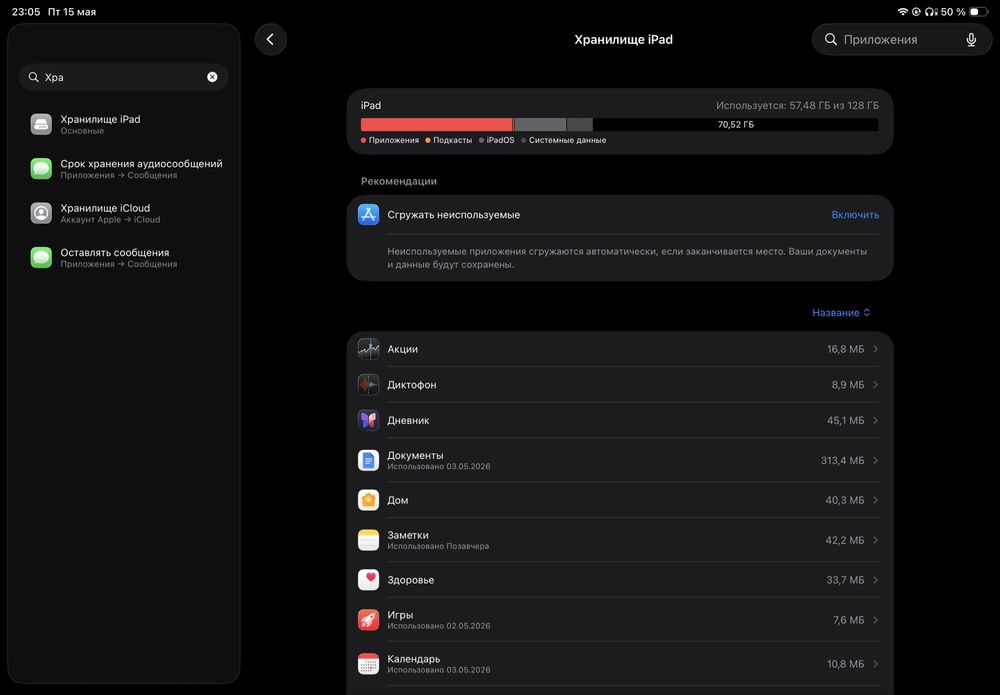The height and width of the screenshot is (695, 1000).
Task: Tap the Календарь app icon
Action: pos(369,664)
